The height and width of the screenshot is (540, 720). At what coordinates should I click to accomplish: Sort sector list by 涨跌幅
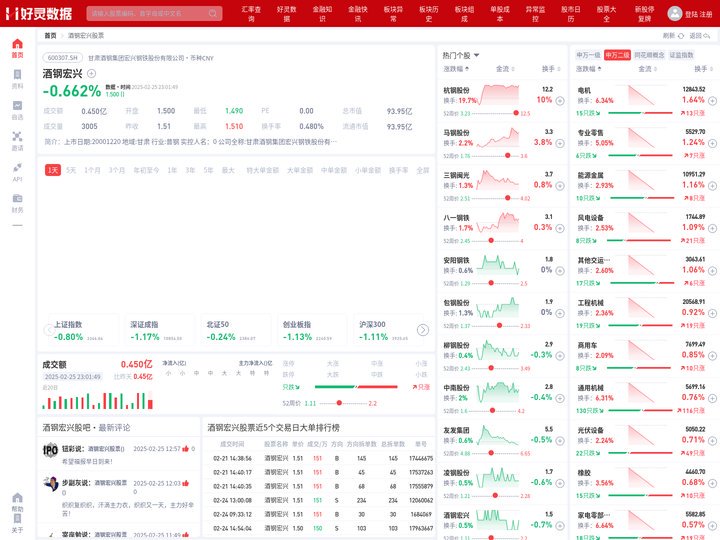pos(589,69)
